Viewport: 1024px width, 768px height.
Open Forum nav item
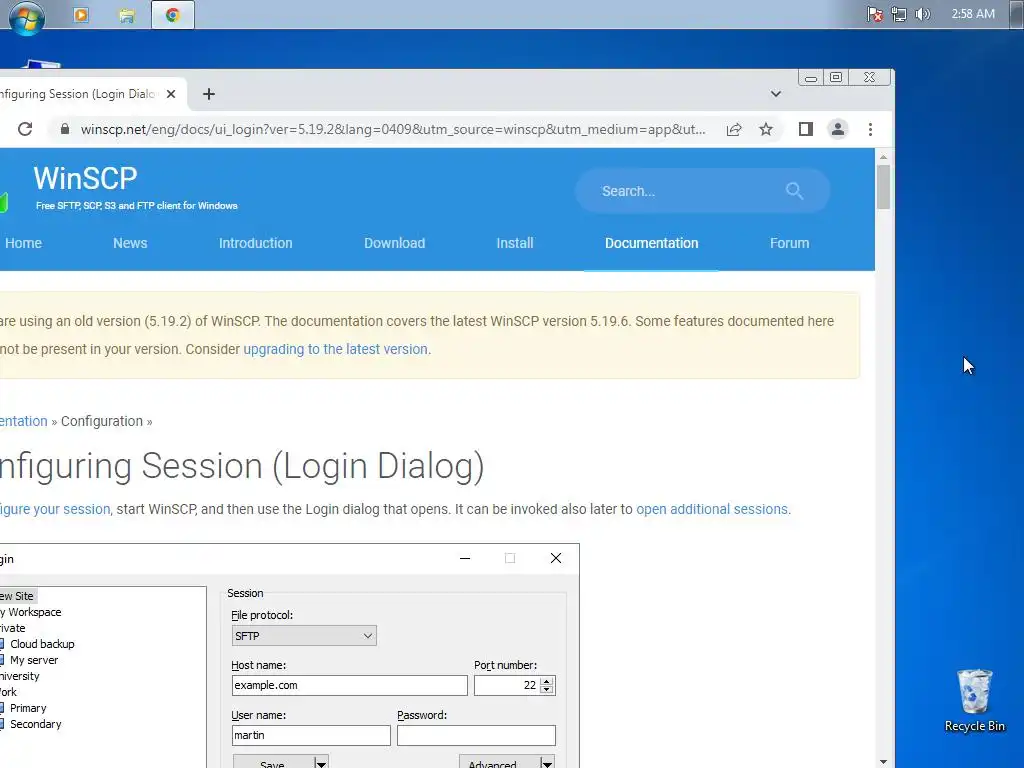[x=789, y=243]
